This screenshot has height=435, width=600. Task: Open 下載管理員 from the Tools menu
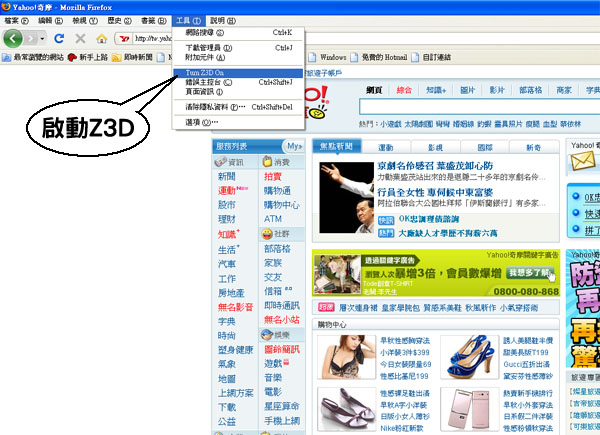tap(238, 48)
